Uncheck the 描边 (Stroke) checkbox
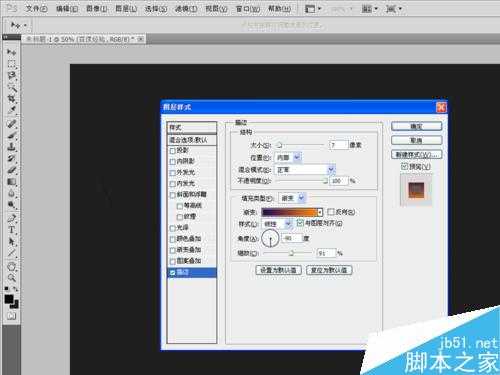500x375 pixels. (x=173, y=273)
